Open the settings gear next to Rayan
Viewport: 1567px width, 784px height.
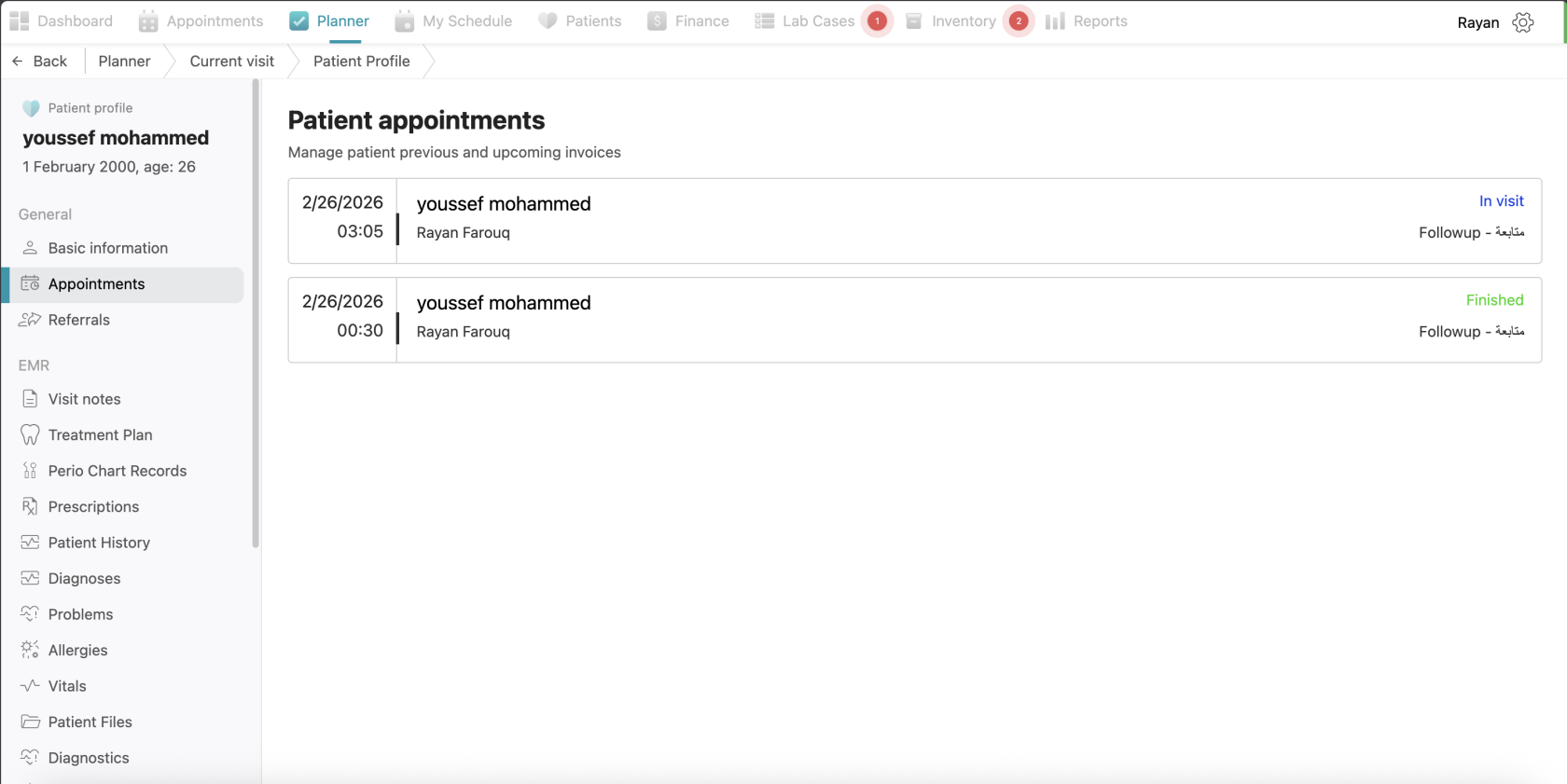click(x=1523, y=21)
